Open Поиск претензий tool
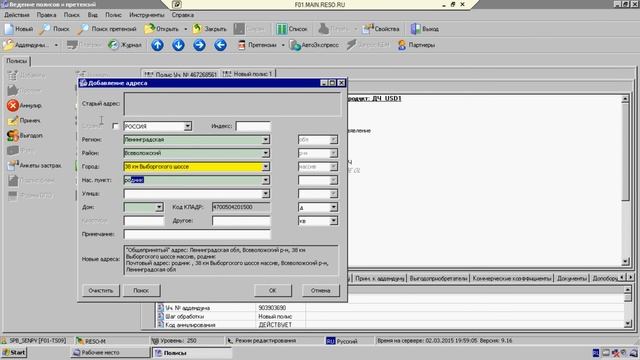640x360 pixels. [x=107, y=29]
